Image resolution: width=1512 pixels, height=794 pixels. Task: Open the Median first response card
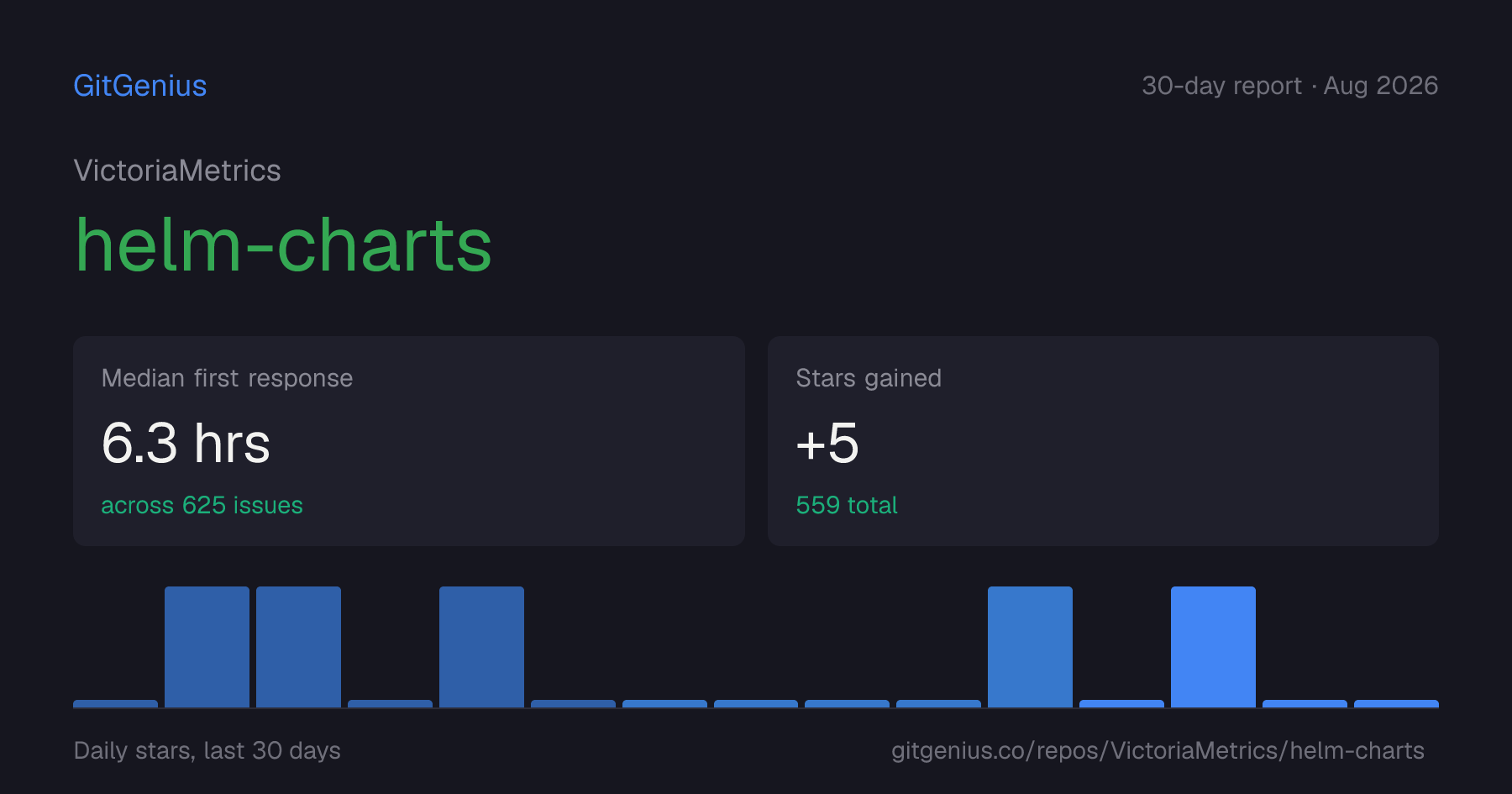tap(409, 441)
